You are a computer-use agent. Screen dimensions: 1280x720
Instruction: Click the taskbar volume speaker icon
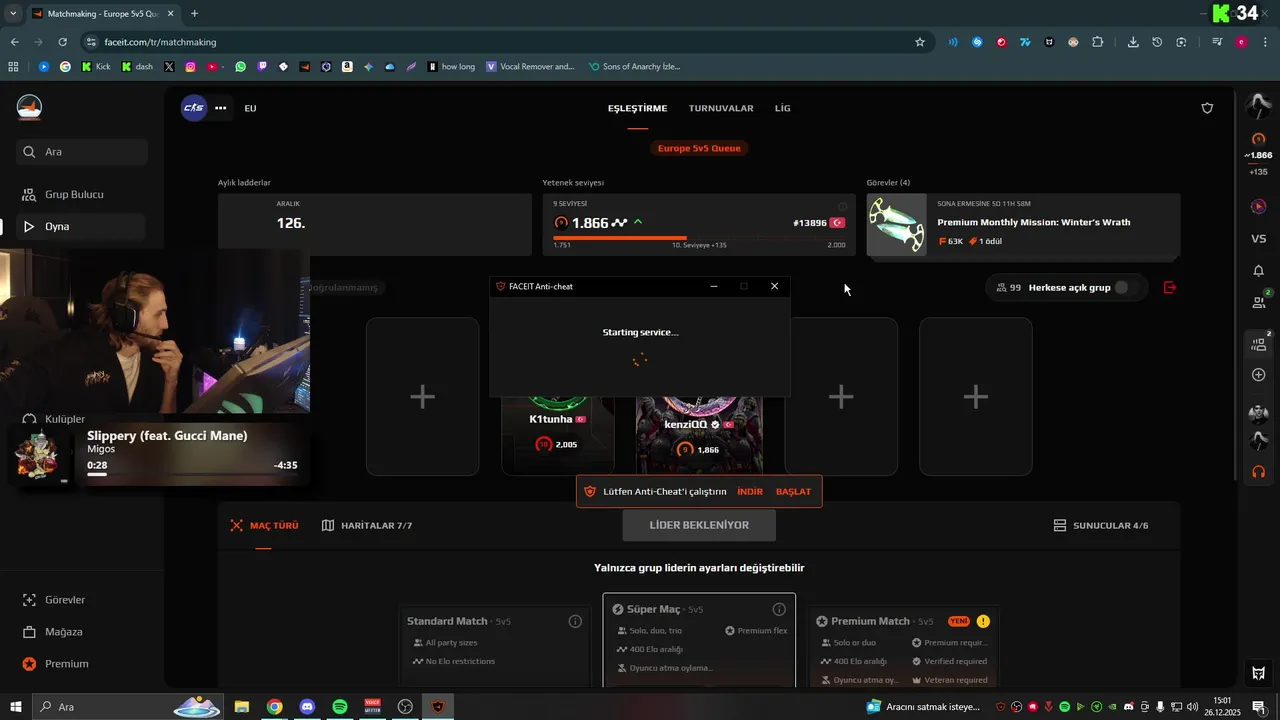tap(1193, 707)
